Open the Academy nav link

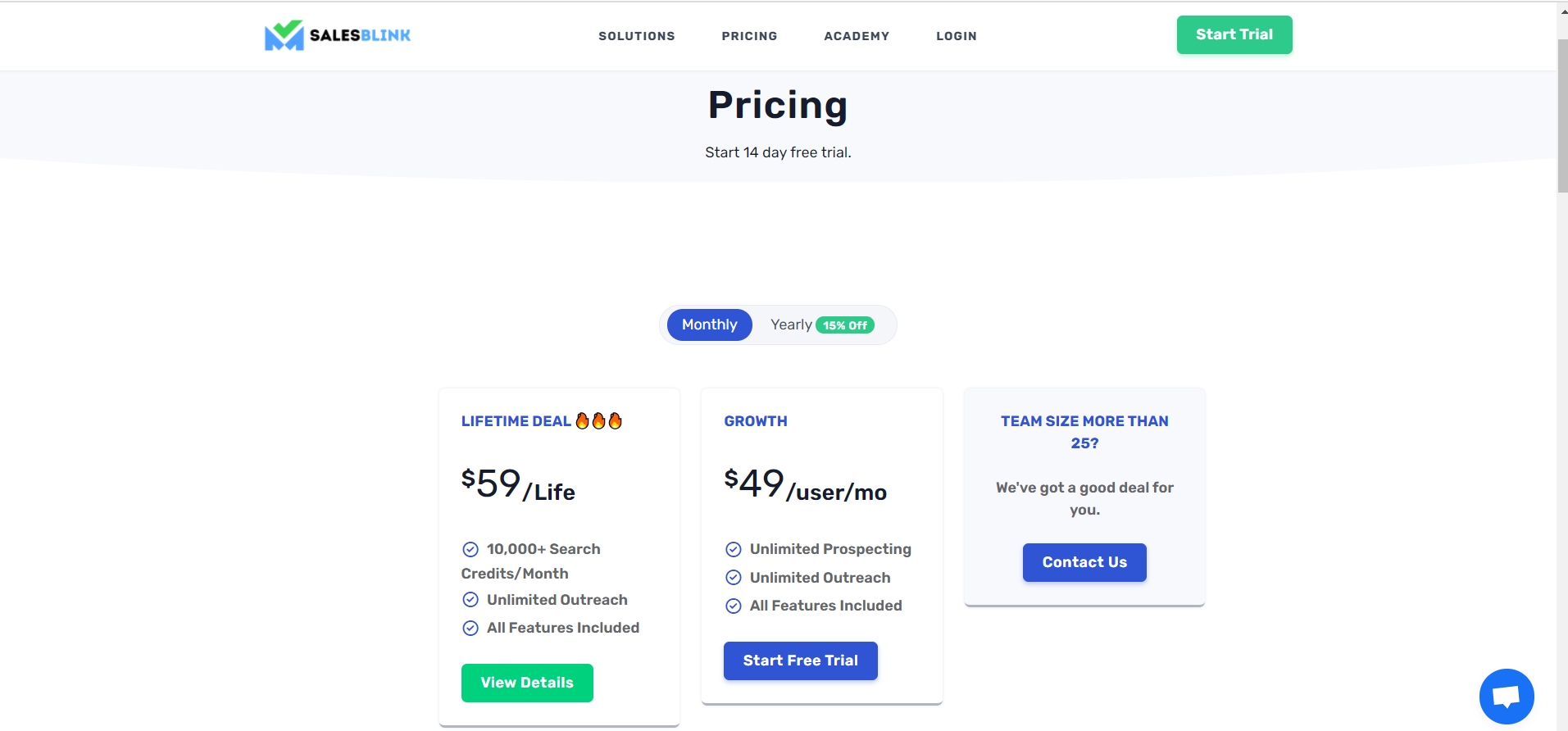pos(857,36)
